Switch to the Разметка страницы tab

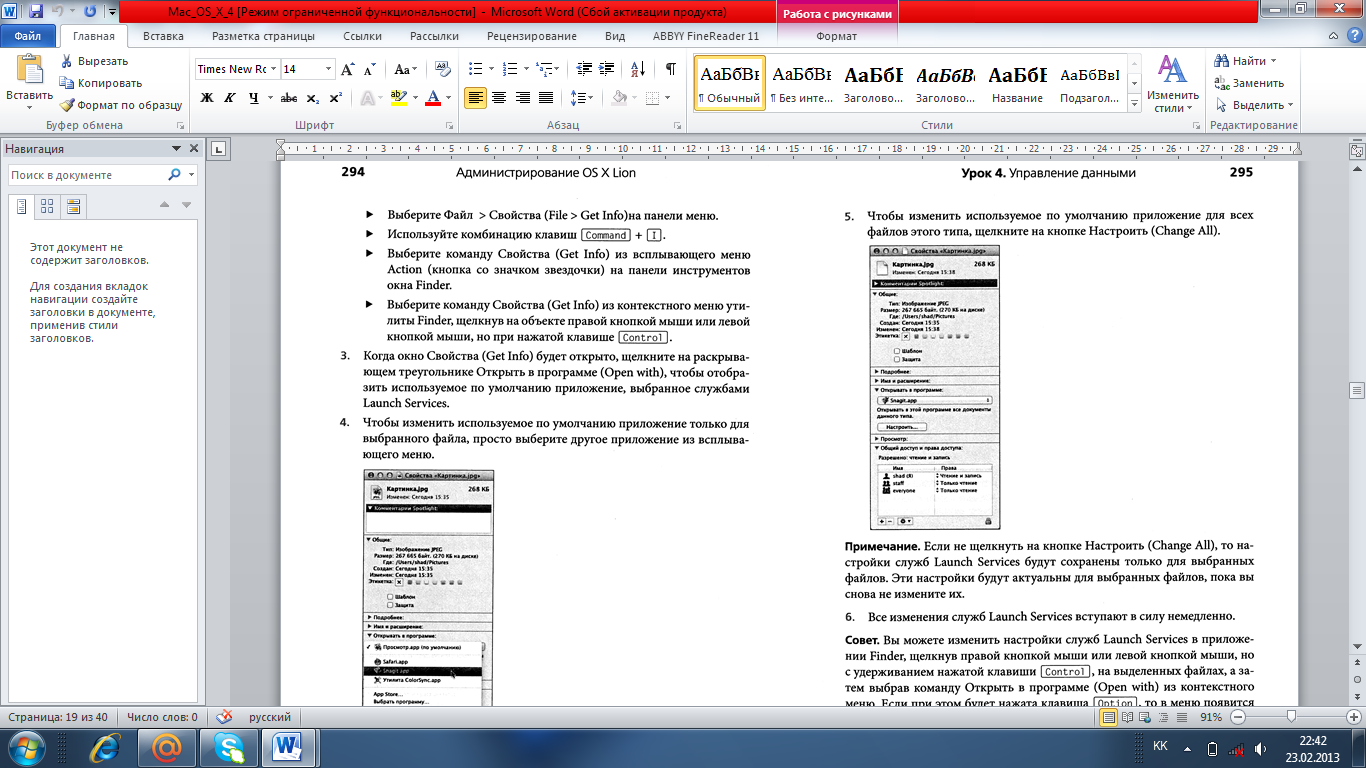click(263, 36)
